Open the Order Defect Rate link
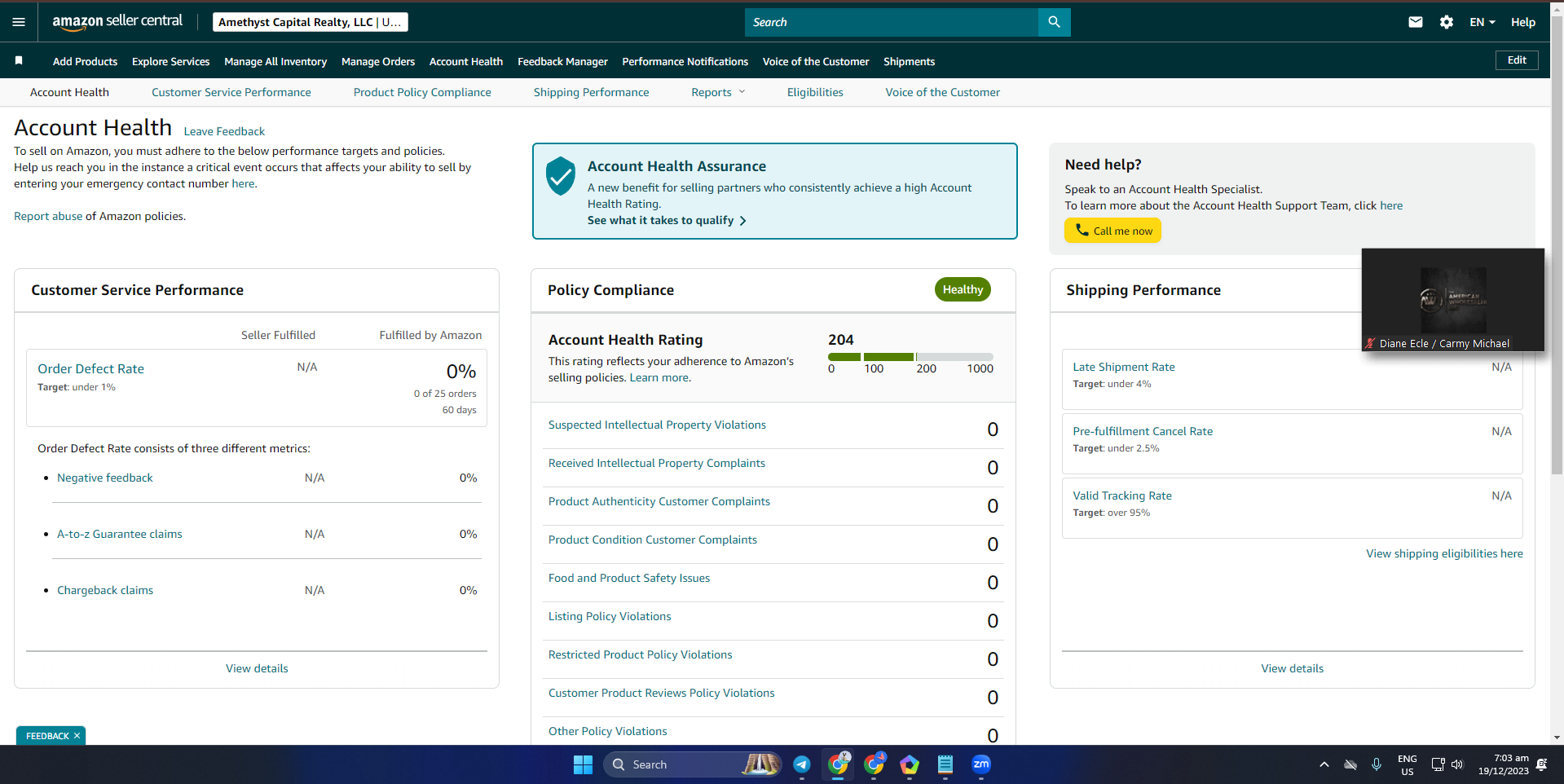The height and width of the screenshot is (784, 1564). click(x=90, y=368)
